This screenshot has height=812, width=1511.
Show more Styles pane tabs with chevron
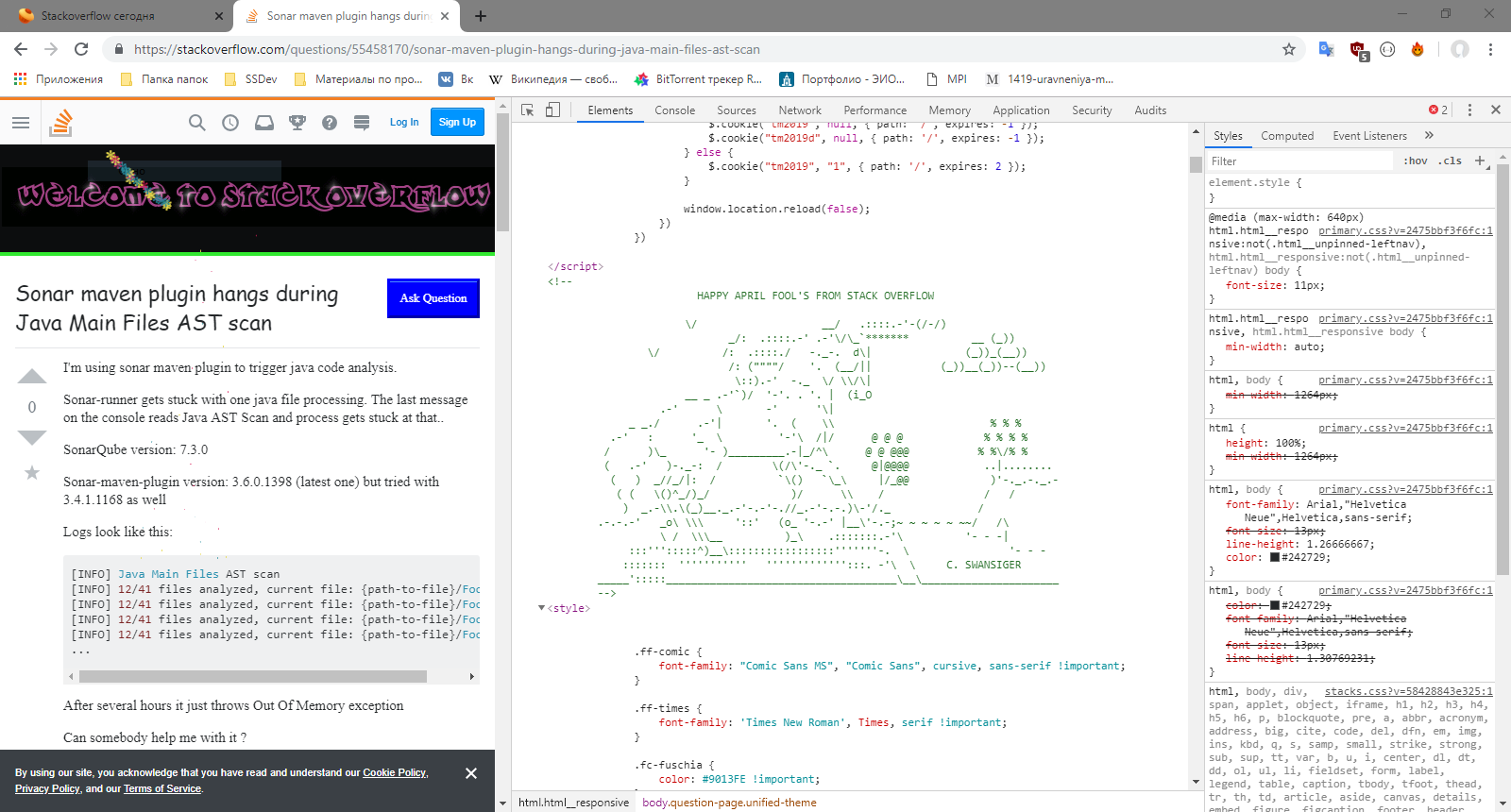point(1429,136)
